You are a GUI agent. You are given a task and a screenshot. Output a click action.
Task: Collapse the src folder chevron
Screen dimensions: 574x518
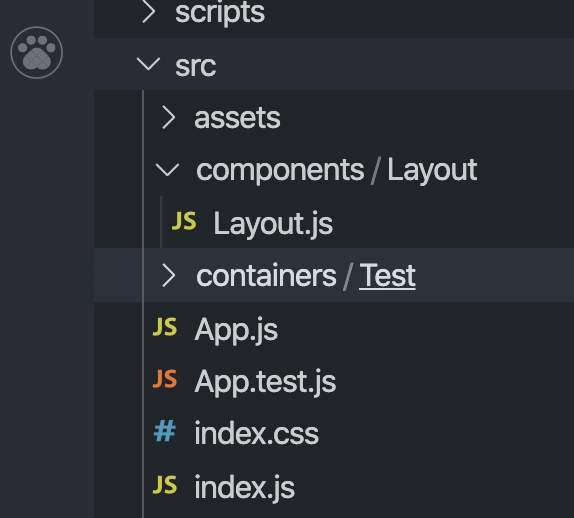(x=148, y=64)
